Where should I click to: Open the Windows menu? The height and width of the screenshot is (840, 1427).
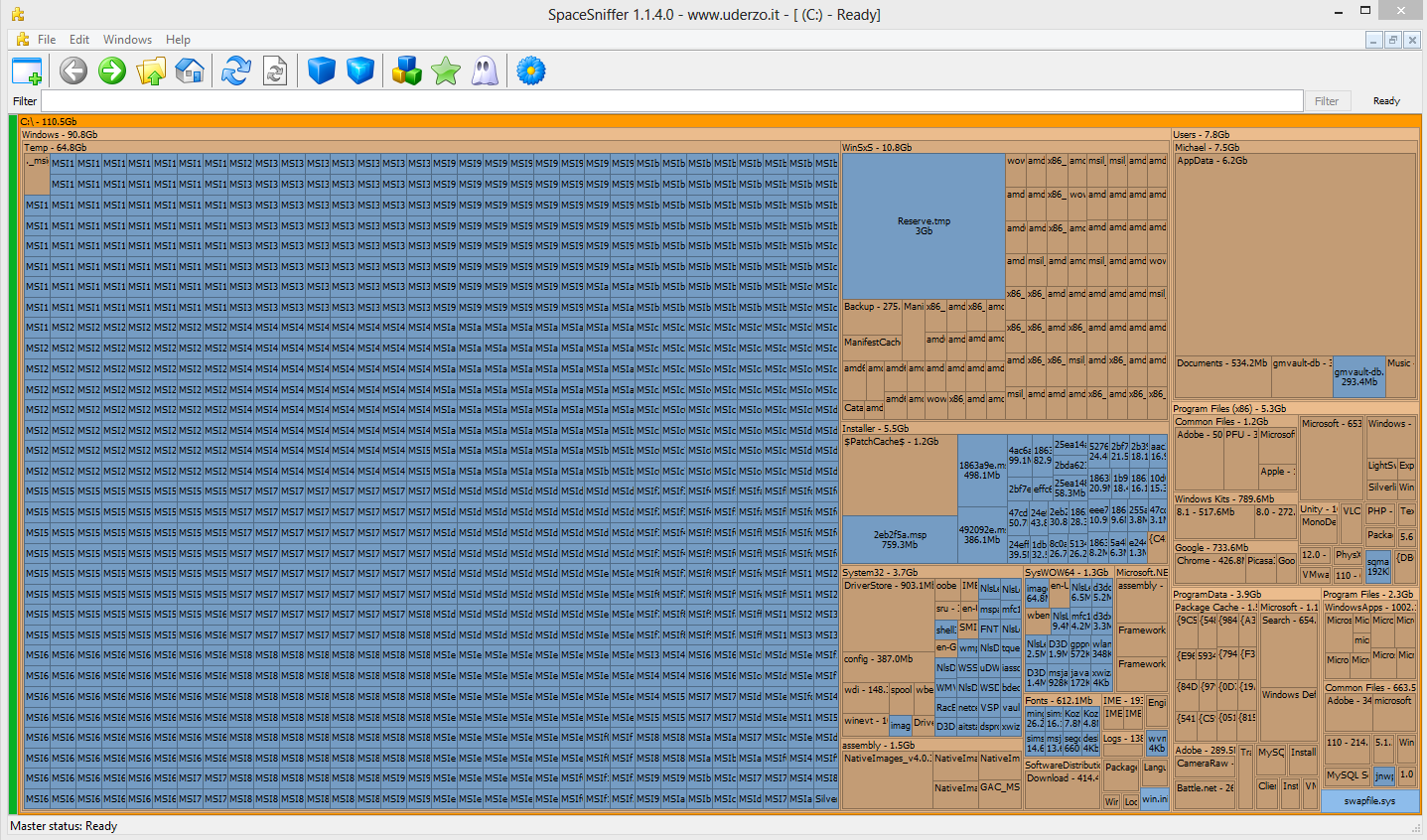[127, 40]
